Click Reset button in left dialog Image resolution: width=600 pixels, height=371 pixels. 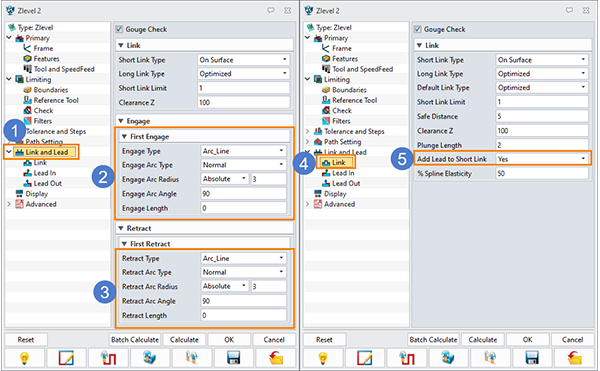(x=26, y=340)
